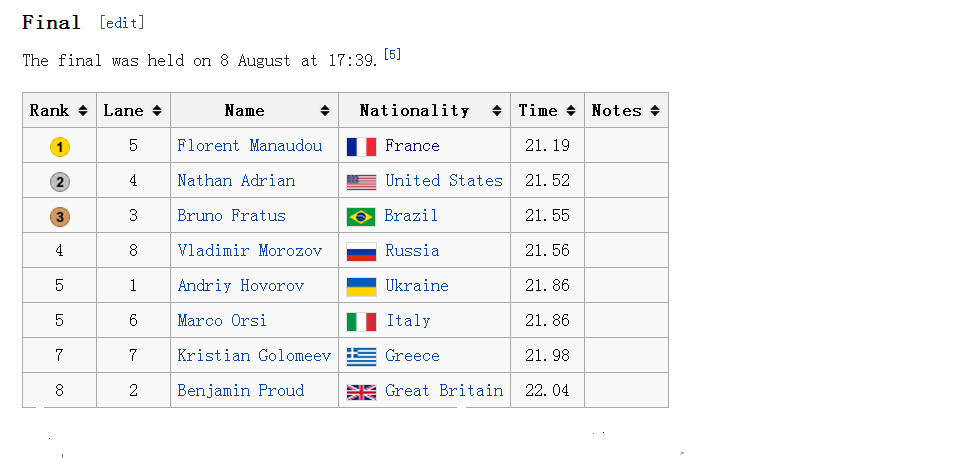Click the United States flag icon
This screenshot has width=963, height=458.
(361, 182)
